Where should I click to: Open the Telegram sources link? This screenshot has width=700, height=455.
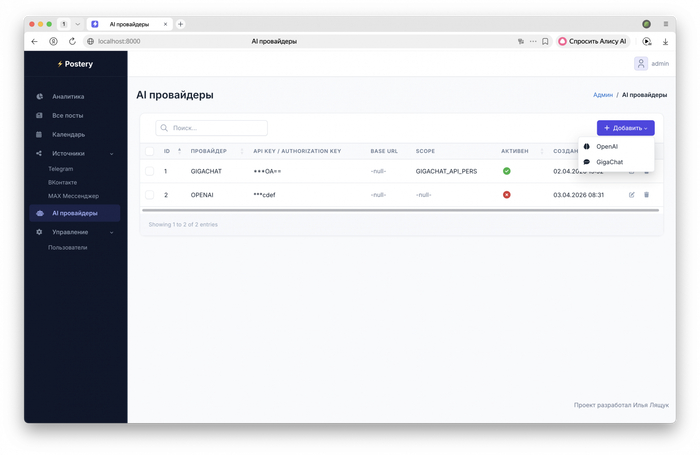tap(61, 169)
